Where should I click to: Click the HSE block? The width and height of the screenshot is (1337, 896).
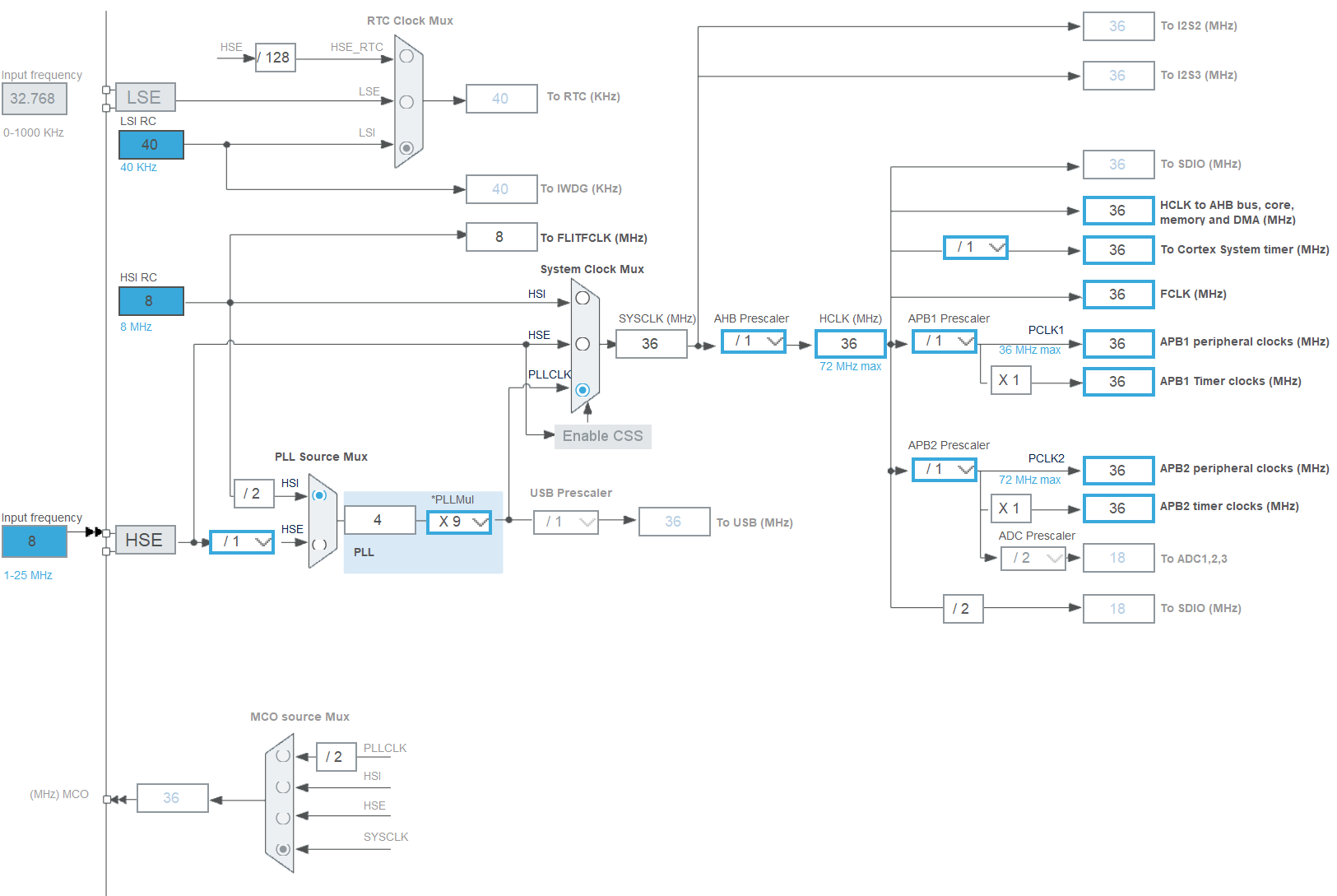(145, 540)
